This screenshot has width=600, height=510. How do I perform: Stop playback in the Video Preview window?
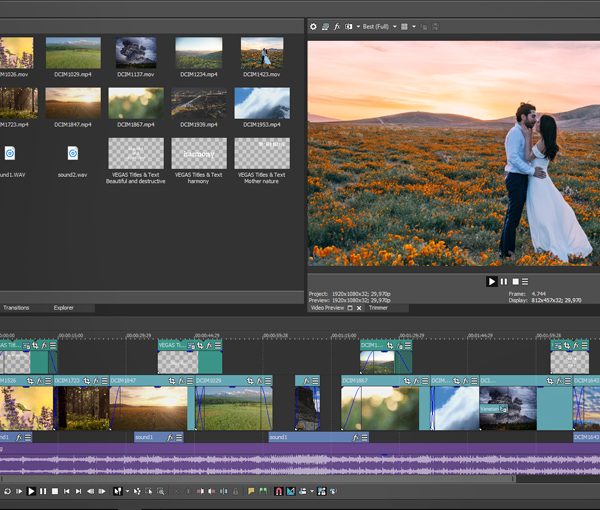tap(515, 282)
